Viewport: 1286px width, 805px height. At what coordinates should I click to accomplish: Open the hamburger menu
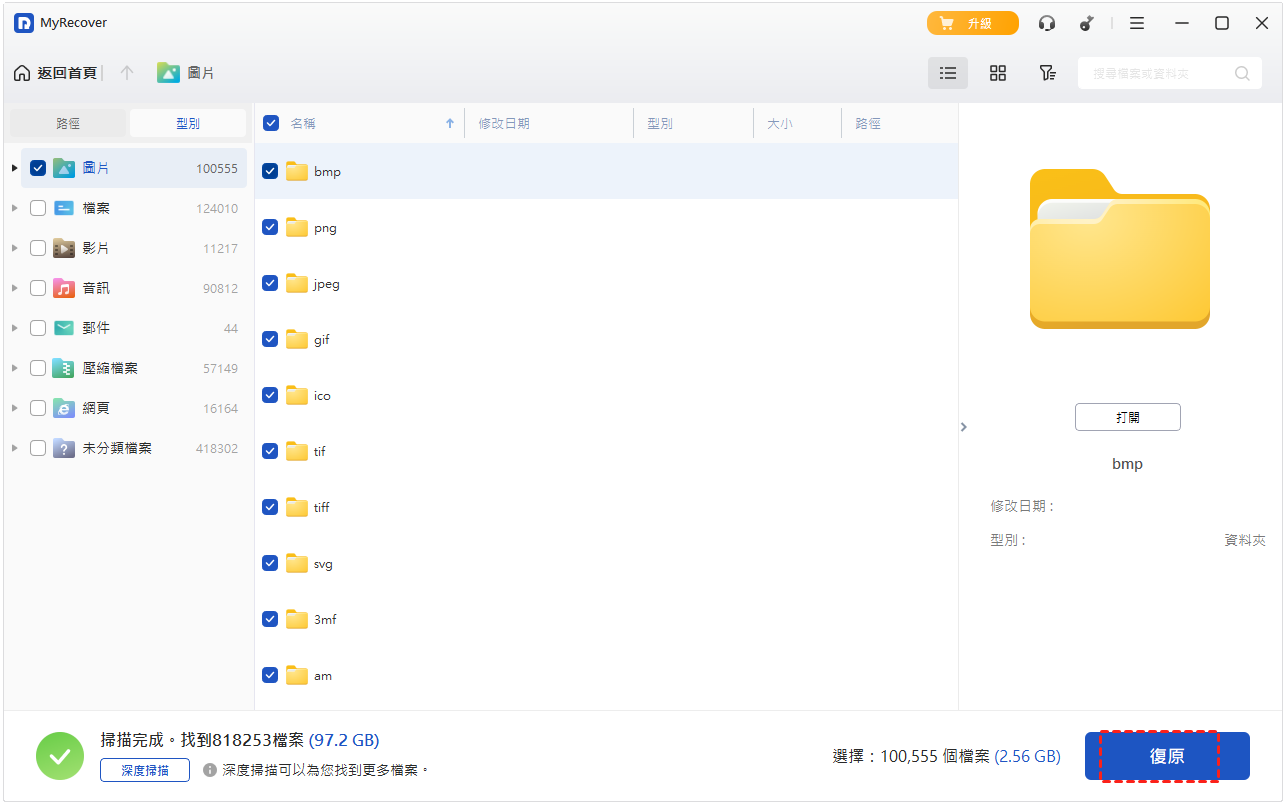click(x=1137, y=23)
